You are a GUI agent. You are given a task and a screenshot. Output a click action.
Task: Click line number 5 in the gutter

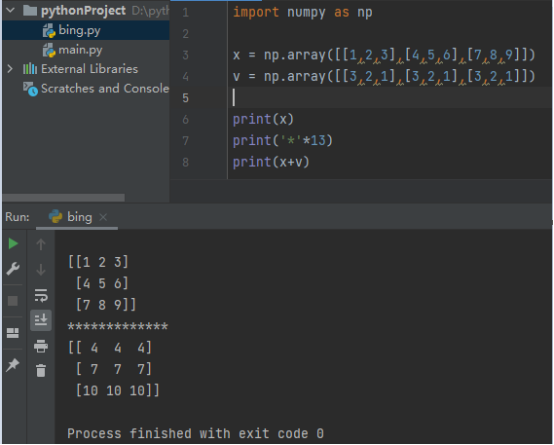pyautogui.click(x=185, y=98)
